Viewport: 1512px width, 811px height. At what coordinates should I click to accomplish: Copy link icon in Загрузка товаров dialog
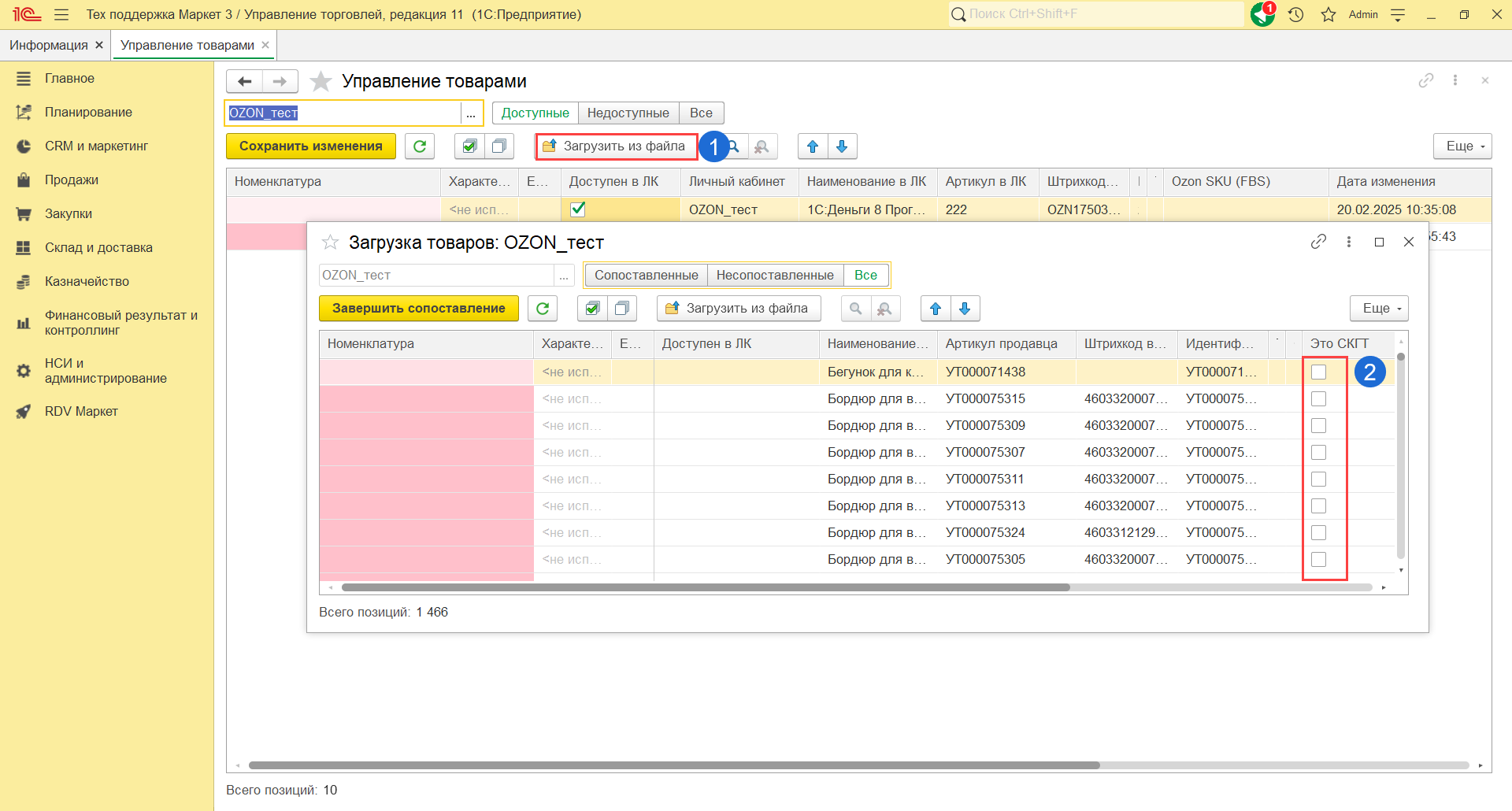[x=1318, y=242]
